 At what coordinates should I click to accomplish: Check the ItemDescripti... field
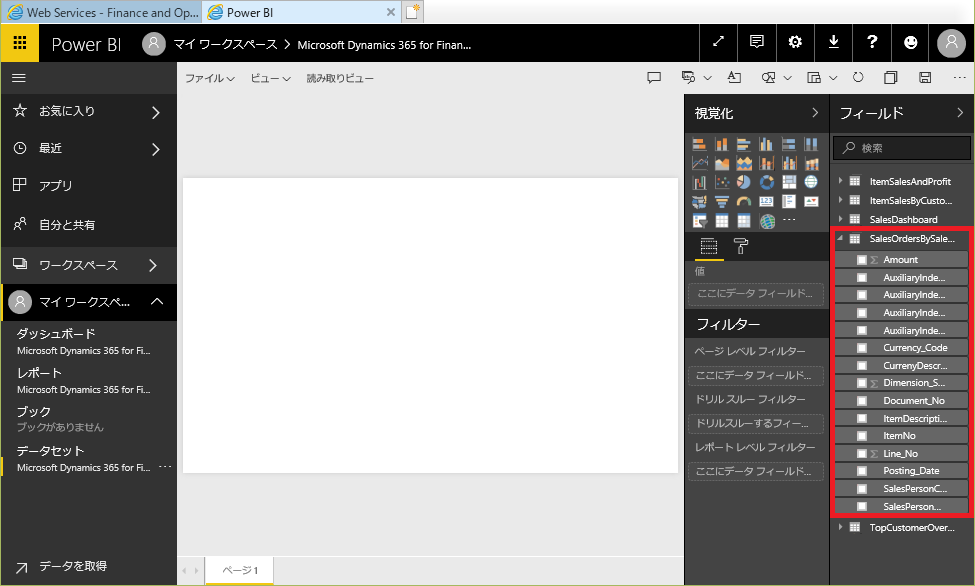862,419
